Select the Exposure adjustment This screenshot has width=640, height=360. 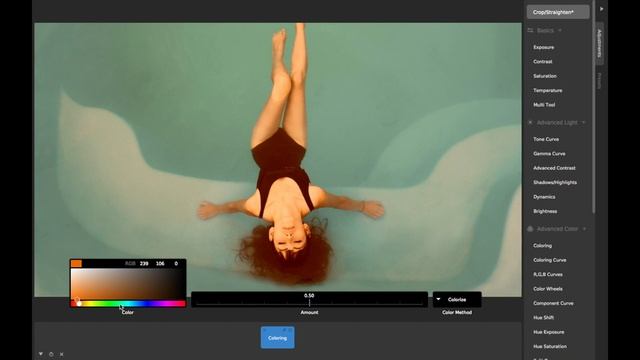point(544,47)
